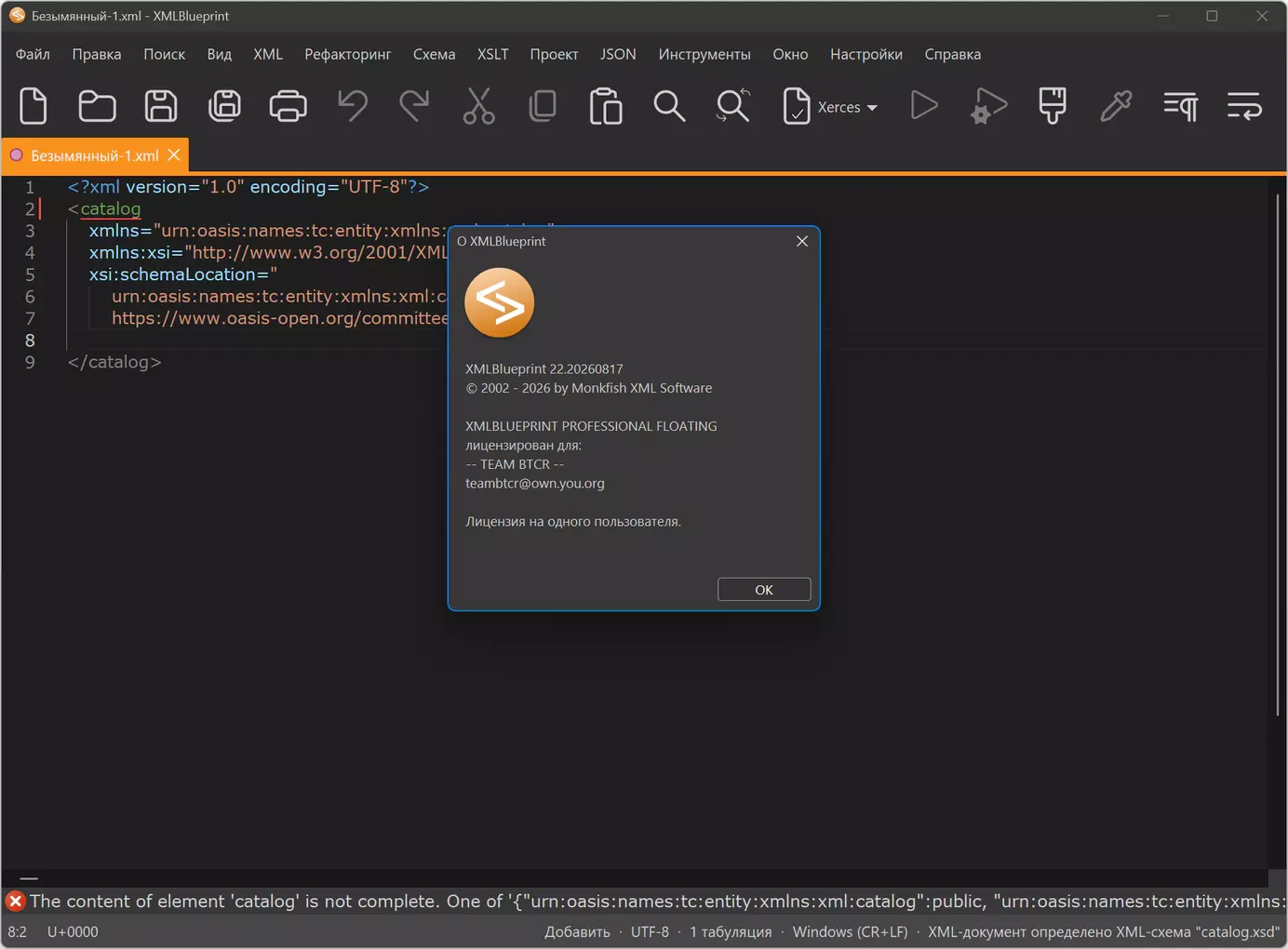Open the Настройки menu

[x=866, y=54]
